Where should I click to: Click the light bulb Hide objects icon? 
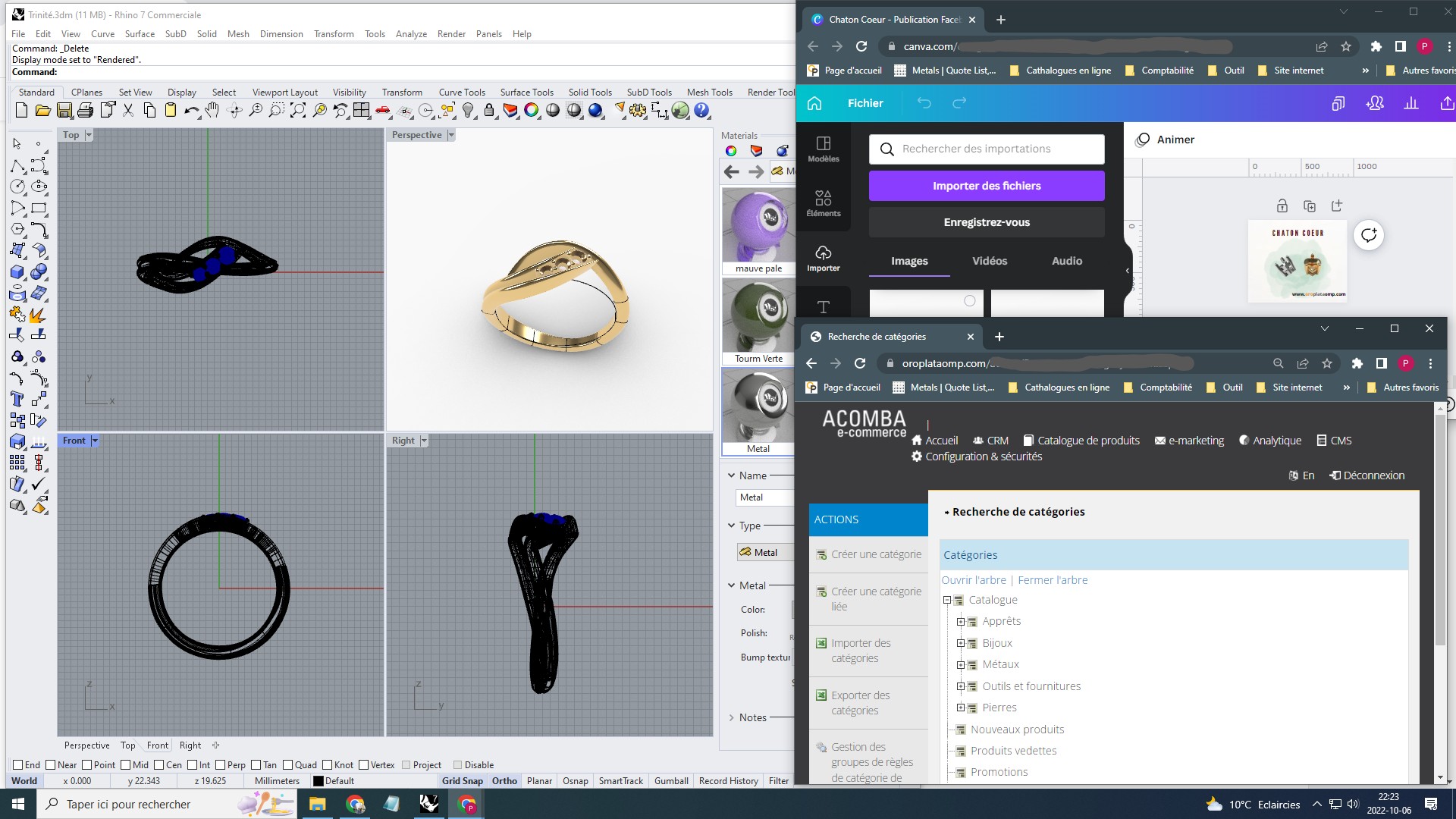(469, 111)
